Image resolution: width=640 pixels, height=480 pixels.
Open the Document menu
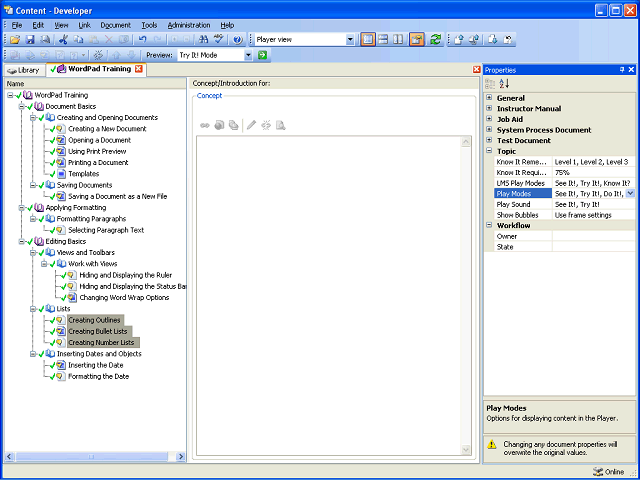coord(116,25)
